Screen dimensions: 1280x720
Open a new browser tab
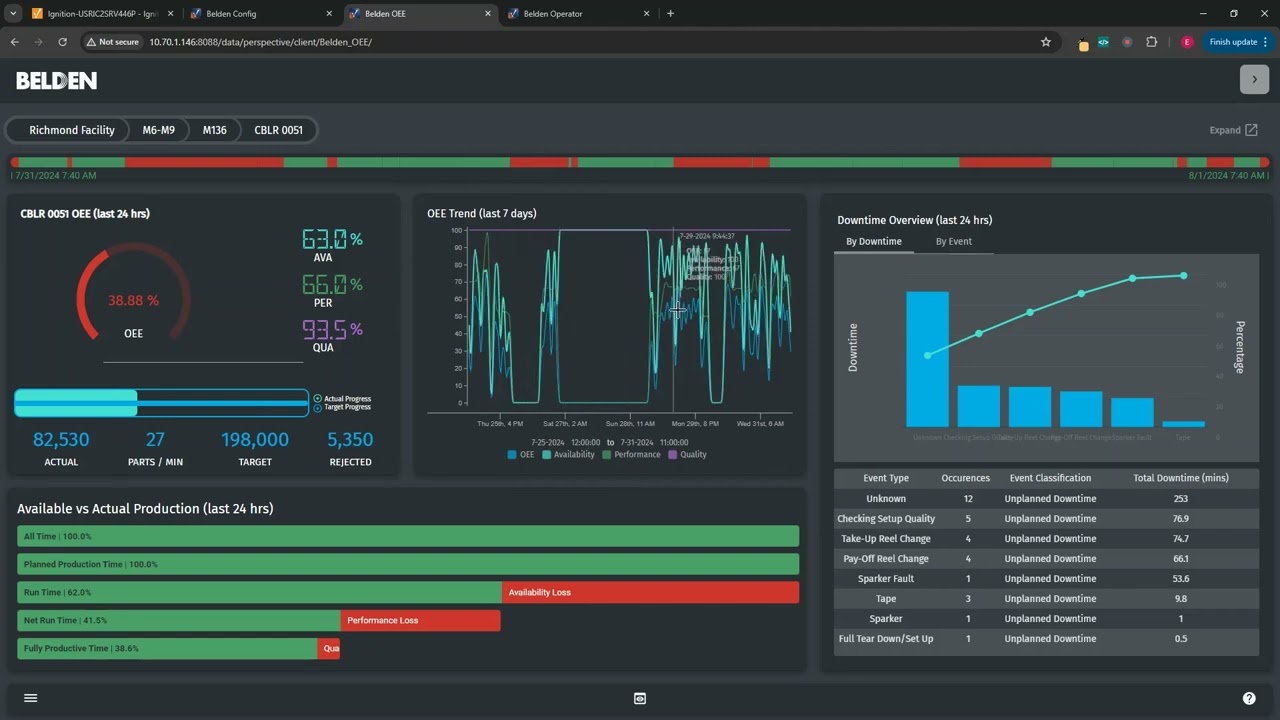[x=670, y=14]
